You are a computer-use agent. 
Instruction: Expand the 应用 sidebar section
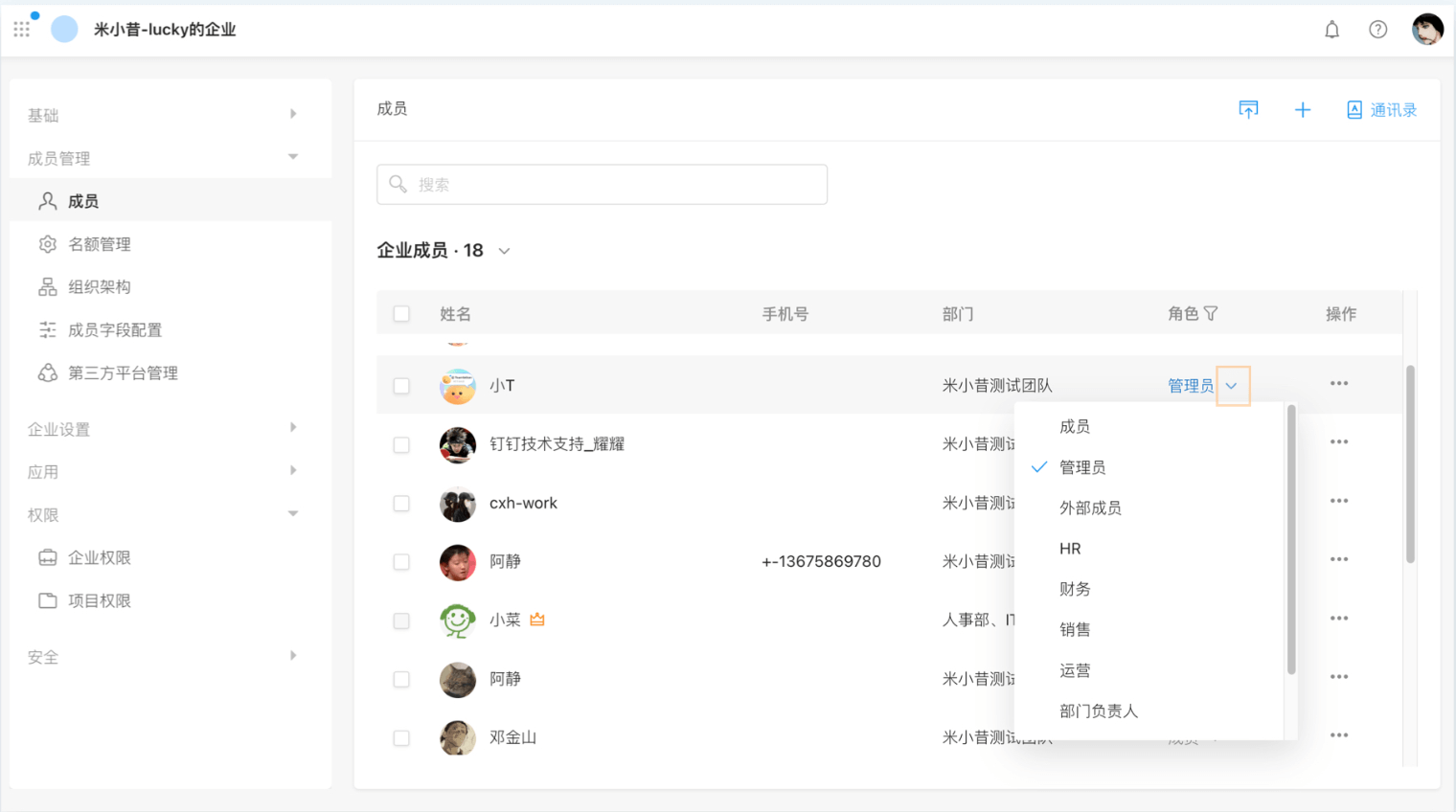click(45, 471)
